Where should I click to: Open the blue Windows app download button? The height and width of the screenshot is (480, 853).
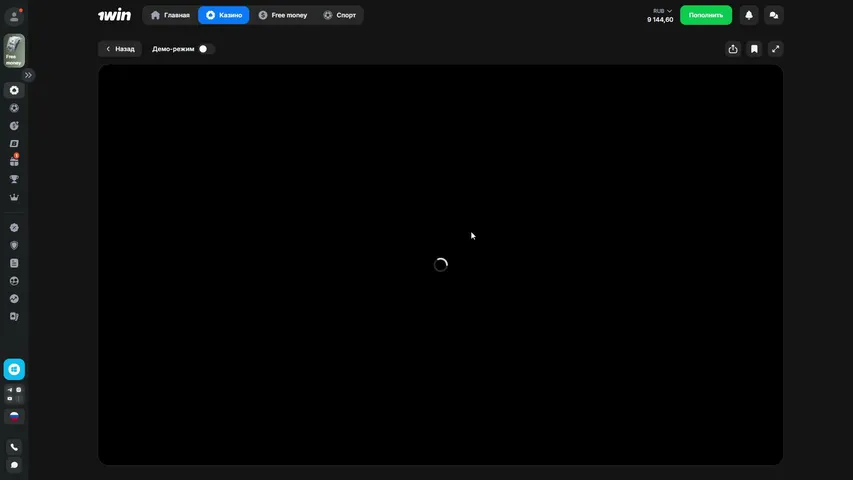click(x=14, y=370)
